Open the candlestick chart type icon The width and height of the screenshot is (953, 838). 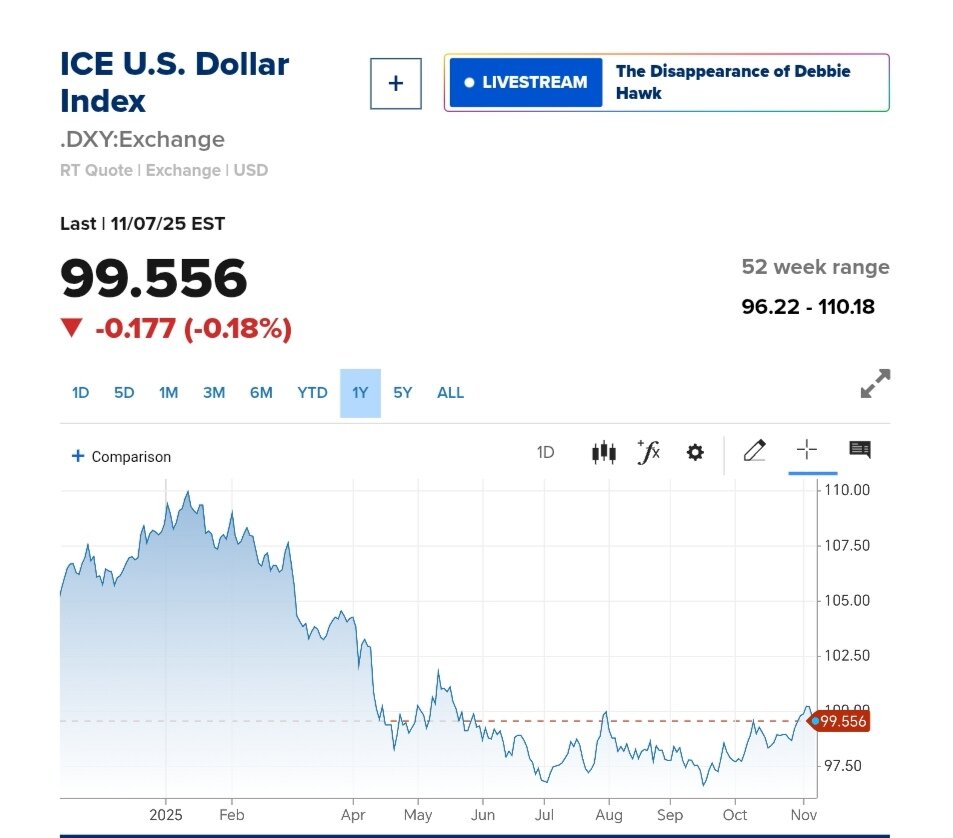tap(603, 452)
